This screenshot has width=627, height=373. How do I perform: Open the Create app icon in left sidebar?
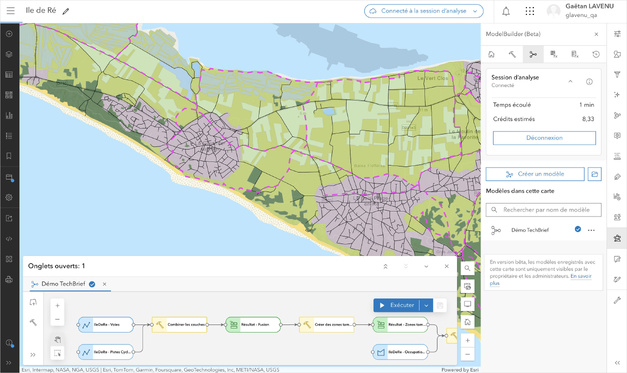coord(9,259)
